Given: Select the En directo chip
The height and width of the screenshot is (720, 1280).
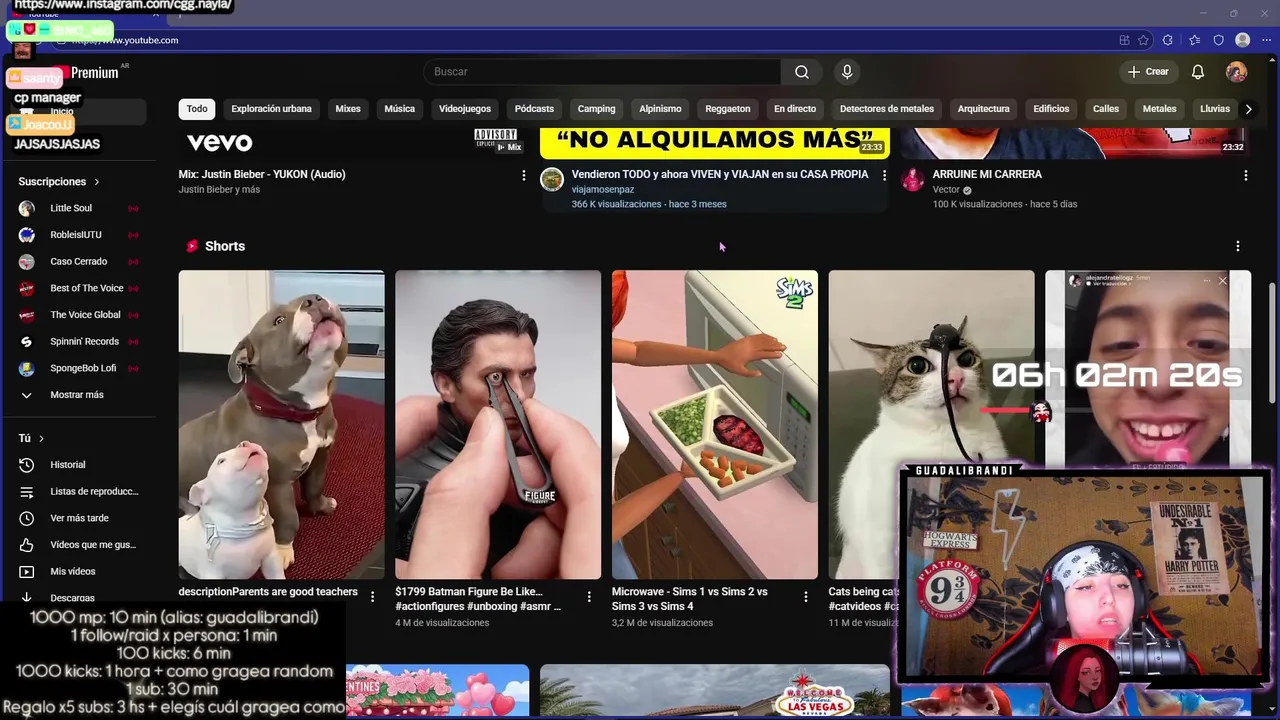Looking at the screenshot, I should click(795, 109).
